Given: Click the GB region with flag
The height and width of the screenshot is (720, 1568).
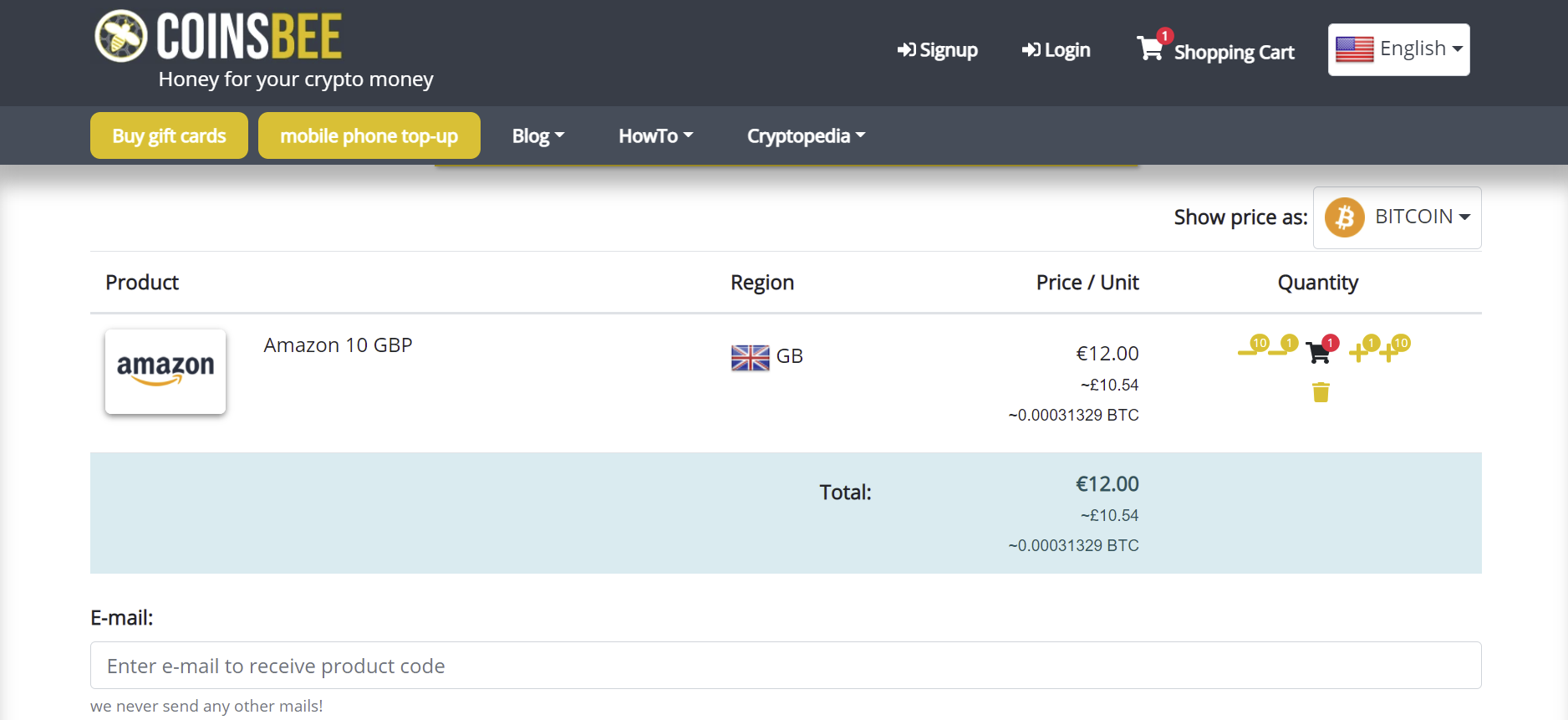Looking at the screenshot, I should pyautogui.click(x=766, y=357).
